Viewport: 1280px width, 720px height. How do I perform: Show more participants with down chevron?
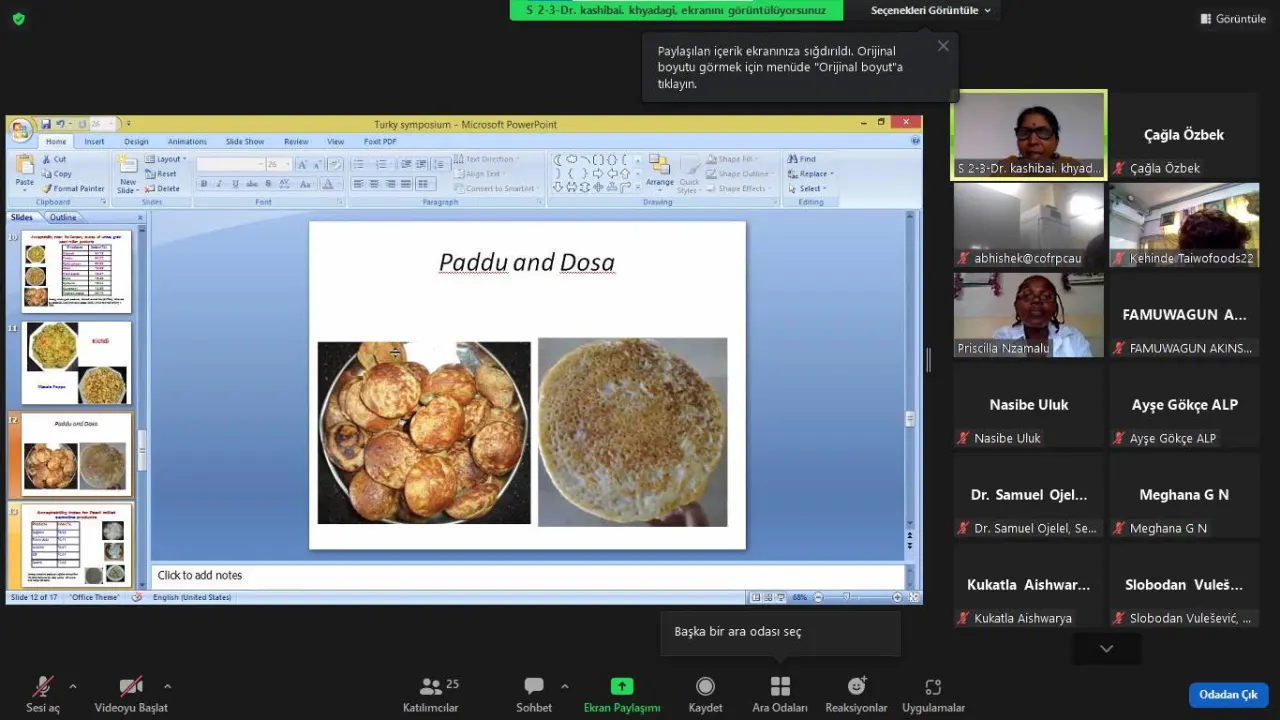point(1106,649)
